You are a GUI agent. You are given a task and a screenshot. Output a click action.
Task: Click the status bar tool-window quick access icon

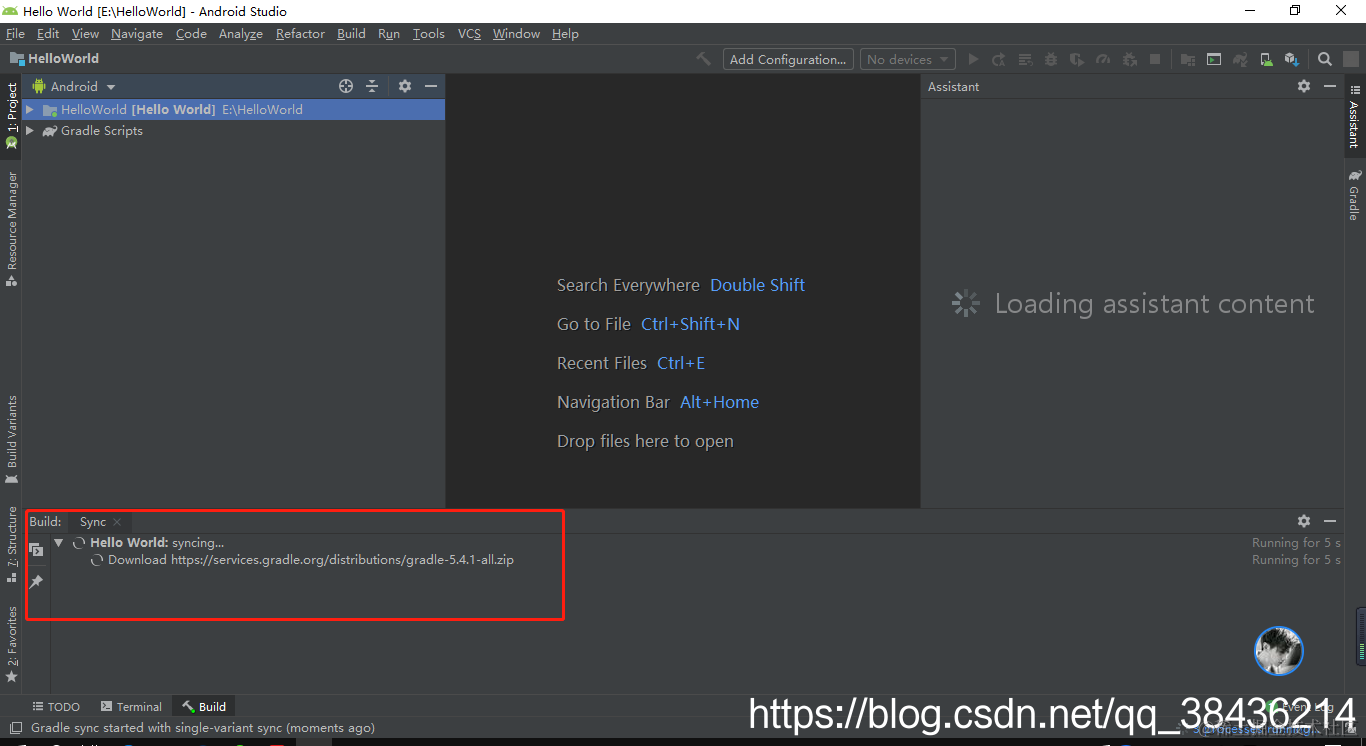point(16,728)
